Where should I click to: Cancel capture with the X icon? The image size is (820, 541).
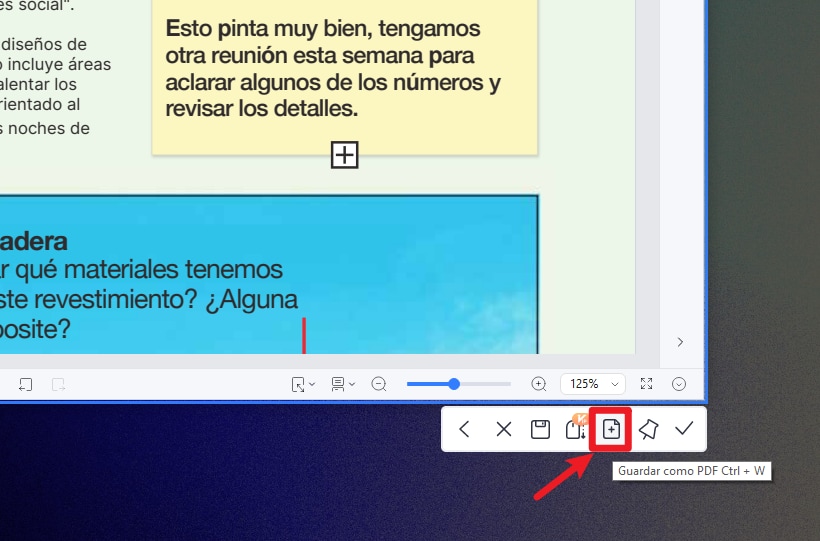(x=504, y=429)
